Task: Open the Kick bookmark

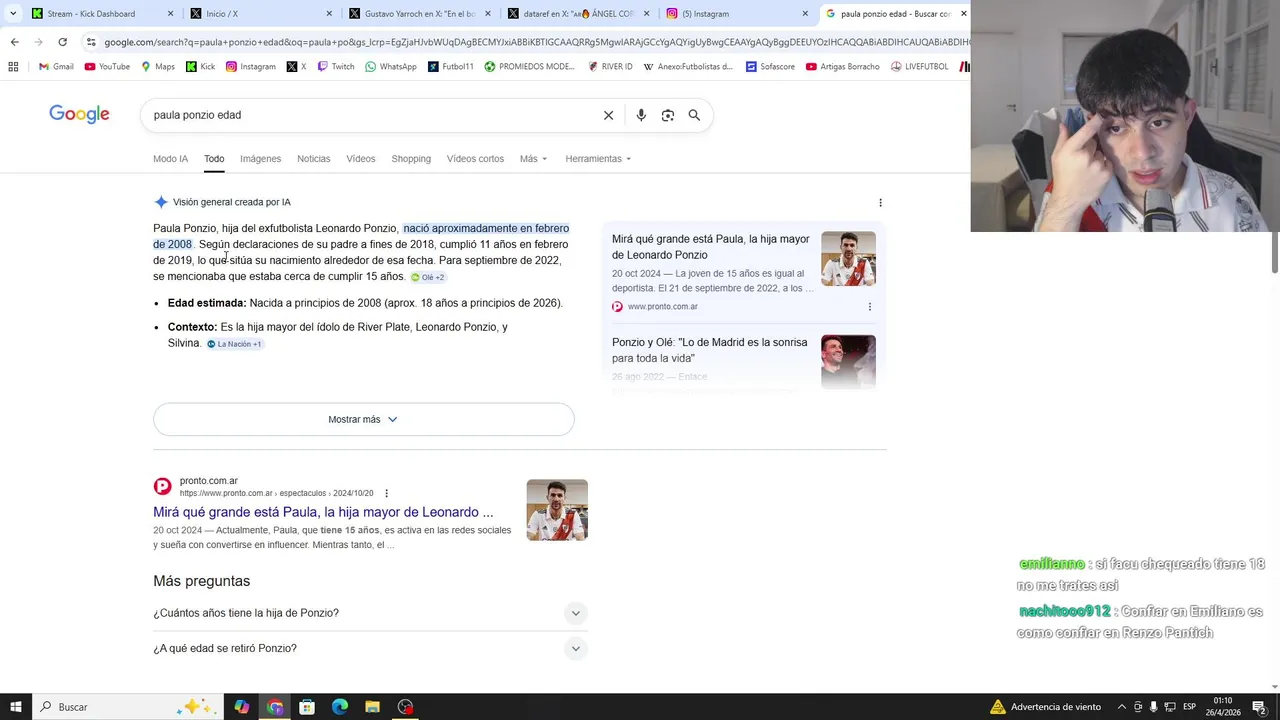Action: pyautogui.click(x=200, y=67)
